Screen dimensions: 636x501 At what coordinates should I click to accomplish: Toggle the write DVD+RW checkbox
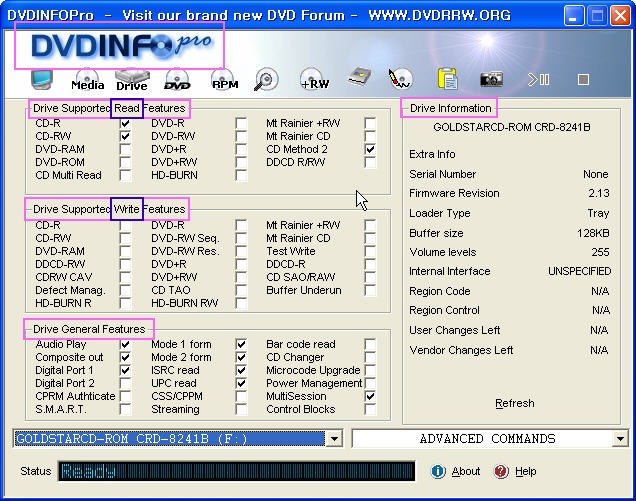point(241,277)
